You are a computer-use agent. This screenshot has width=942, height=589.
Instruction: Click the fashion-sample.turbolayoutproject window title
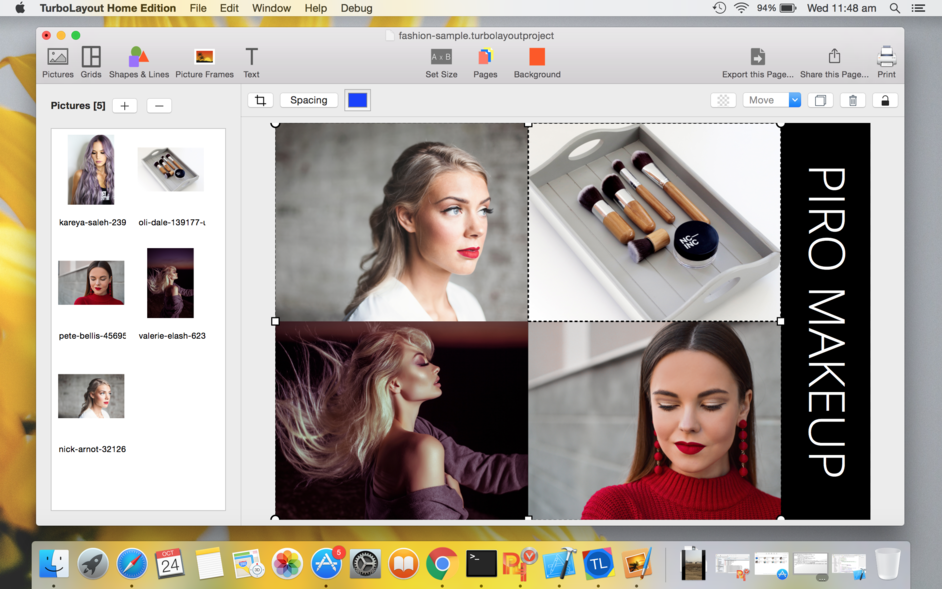[x=476, y=35]
